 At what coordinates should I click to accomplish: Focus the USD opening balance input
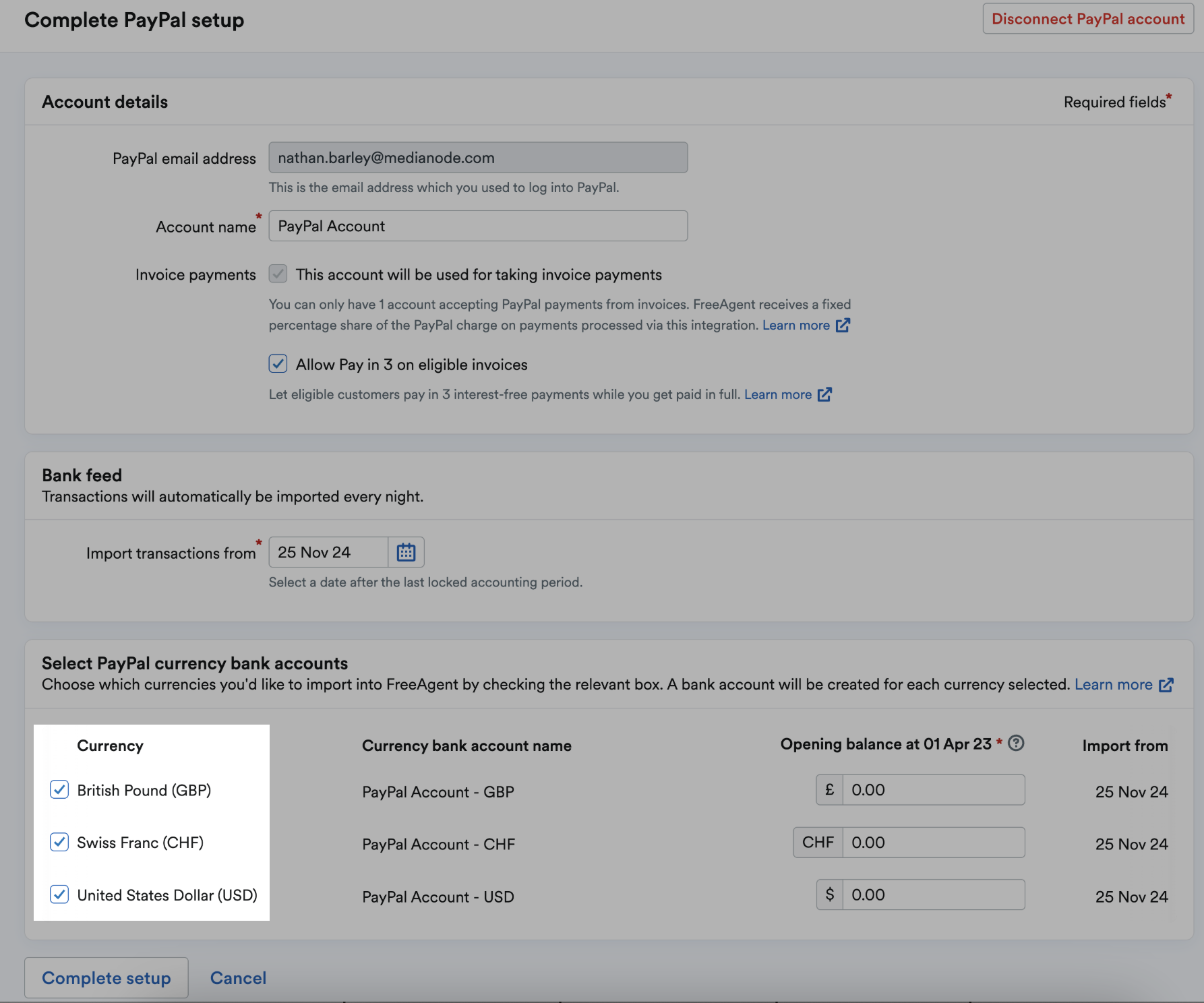pyautogui.click(x=933, y=895)
